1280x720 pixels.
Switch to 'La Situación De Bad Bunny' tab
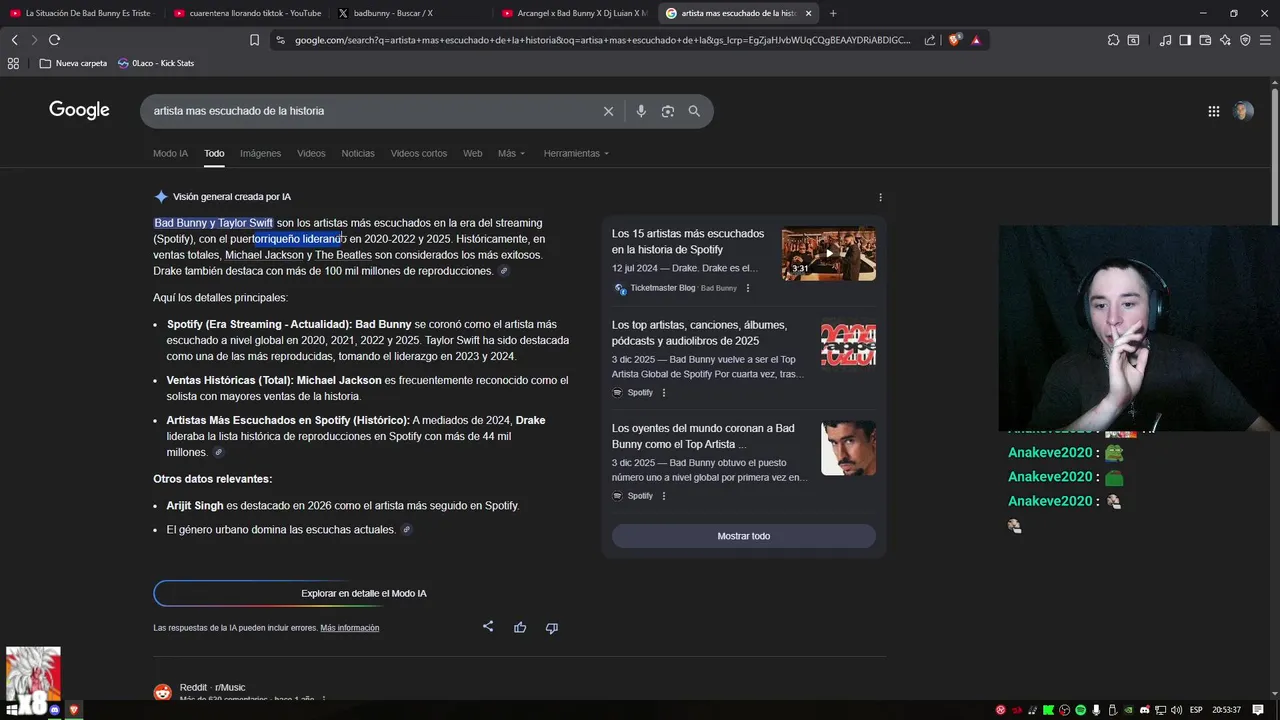82,13
